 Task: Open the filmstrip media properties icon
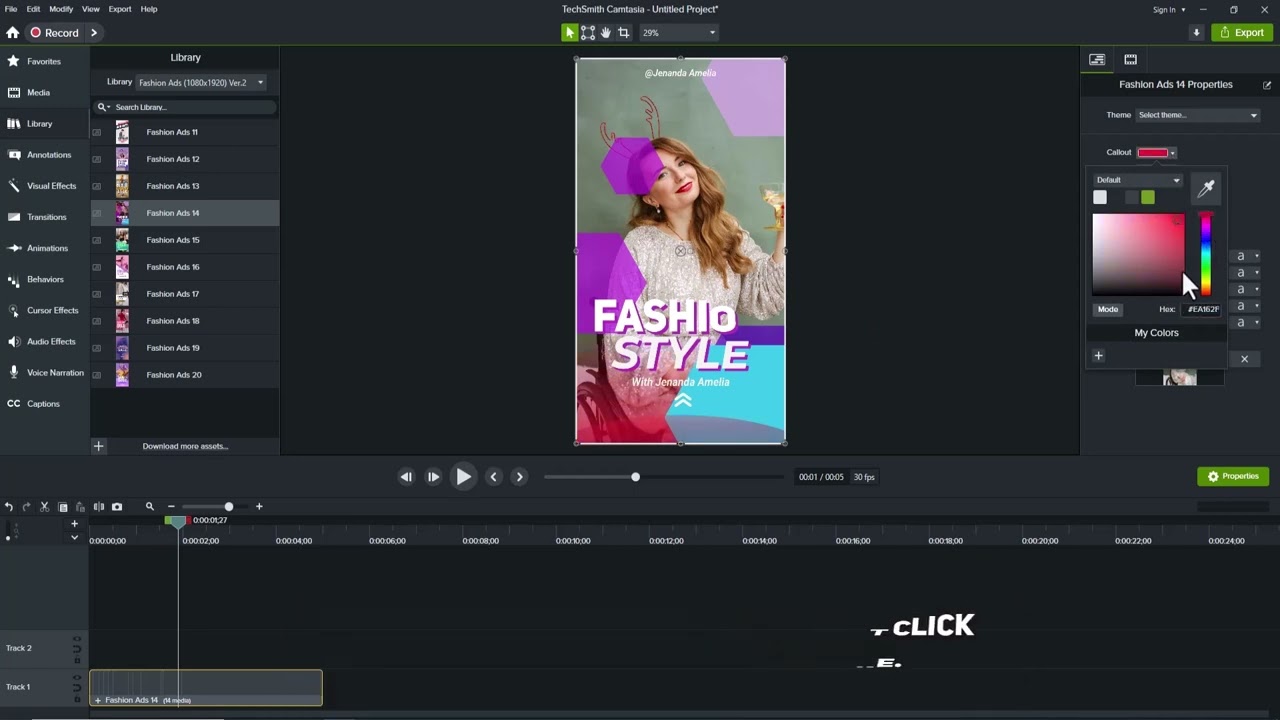(1130, 59)
